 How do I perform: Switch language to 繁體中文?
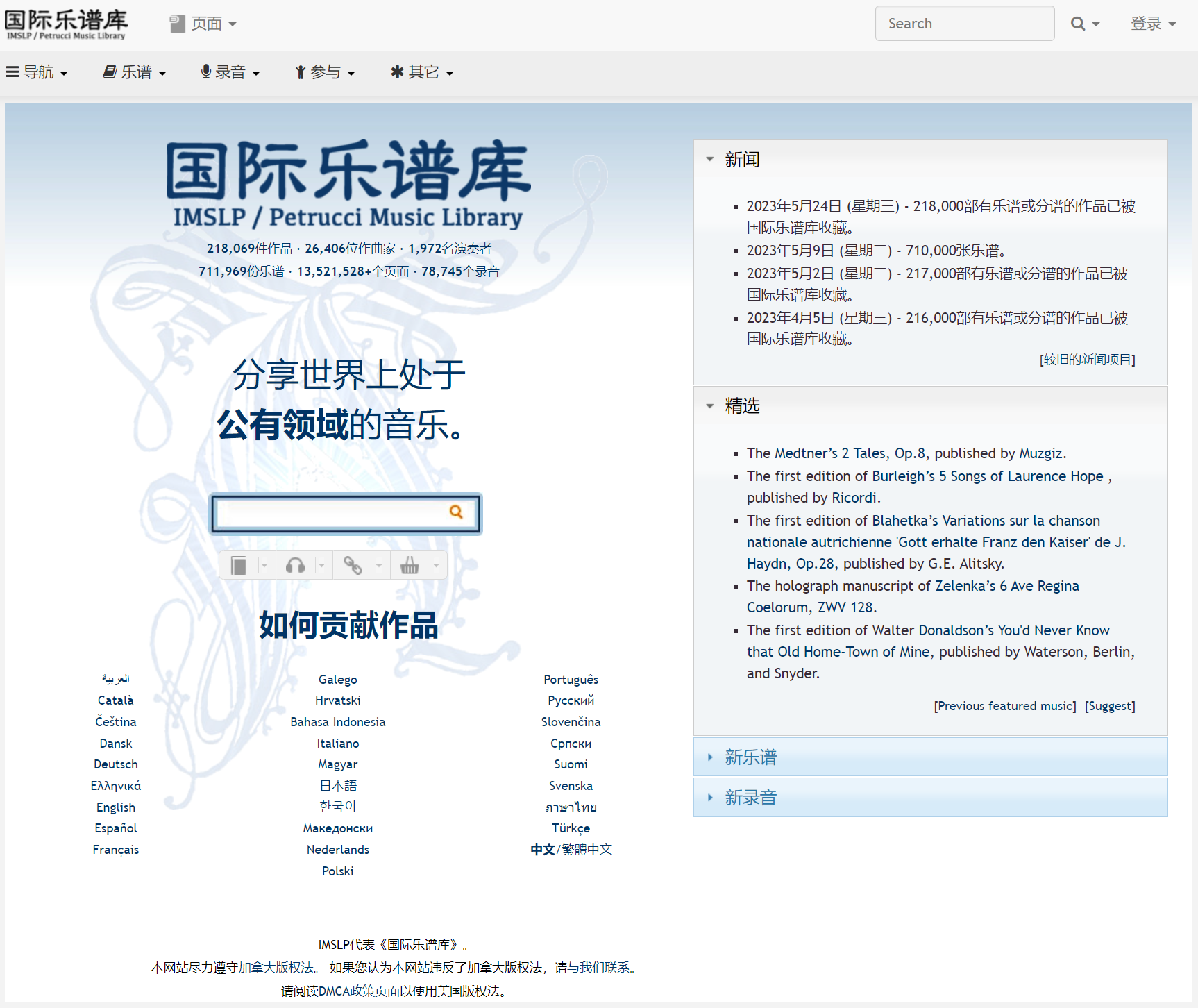pyautogui.click(x=587, y=850)
